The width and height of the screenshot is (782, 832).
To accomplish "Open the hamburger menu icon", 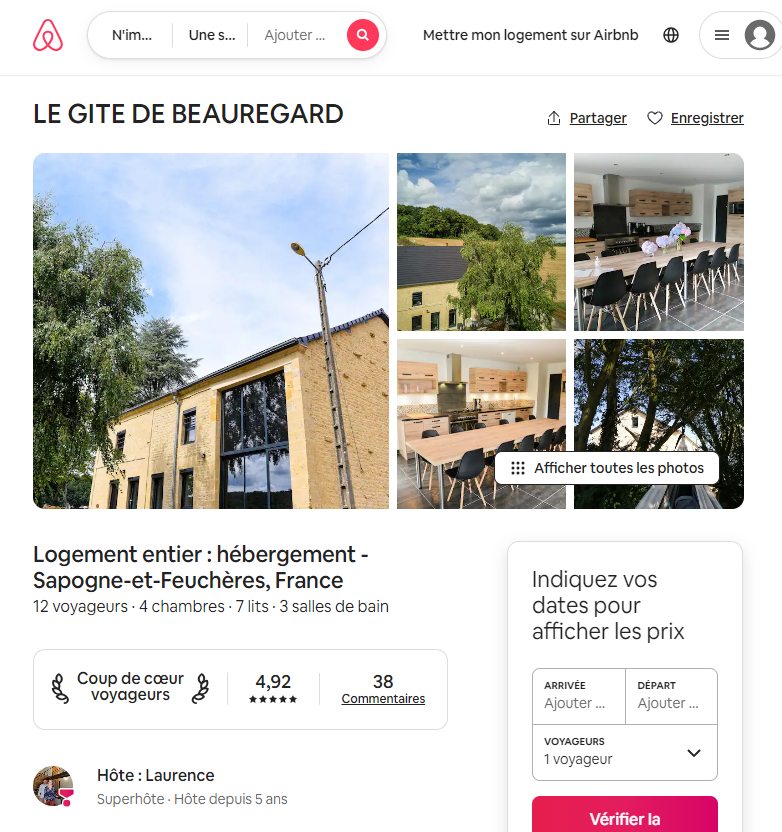I will click(x=722, y=35).
